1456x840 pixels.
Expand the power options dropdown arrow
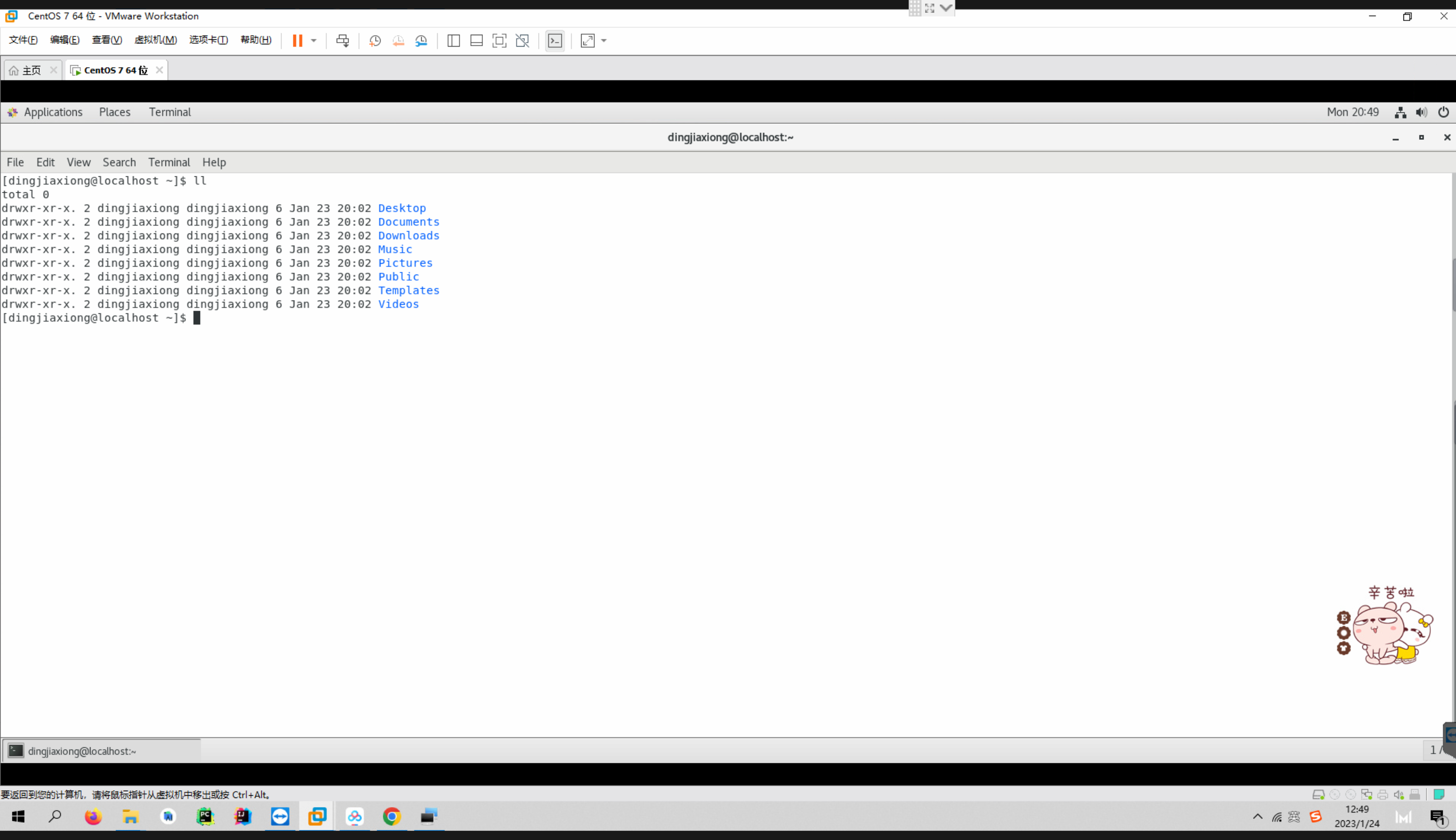click(x=314, y=40)
